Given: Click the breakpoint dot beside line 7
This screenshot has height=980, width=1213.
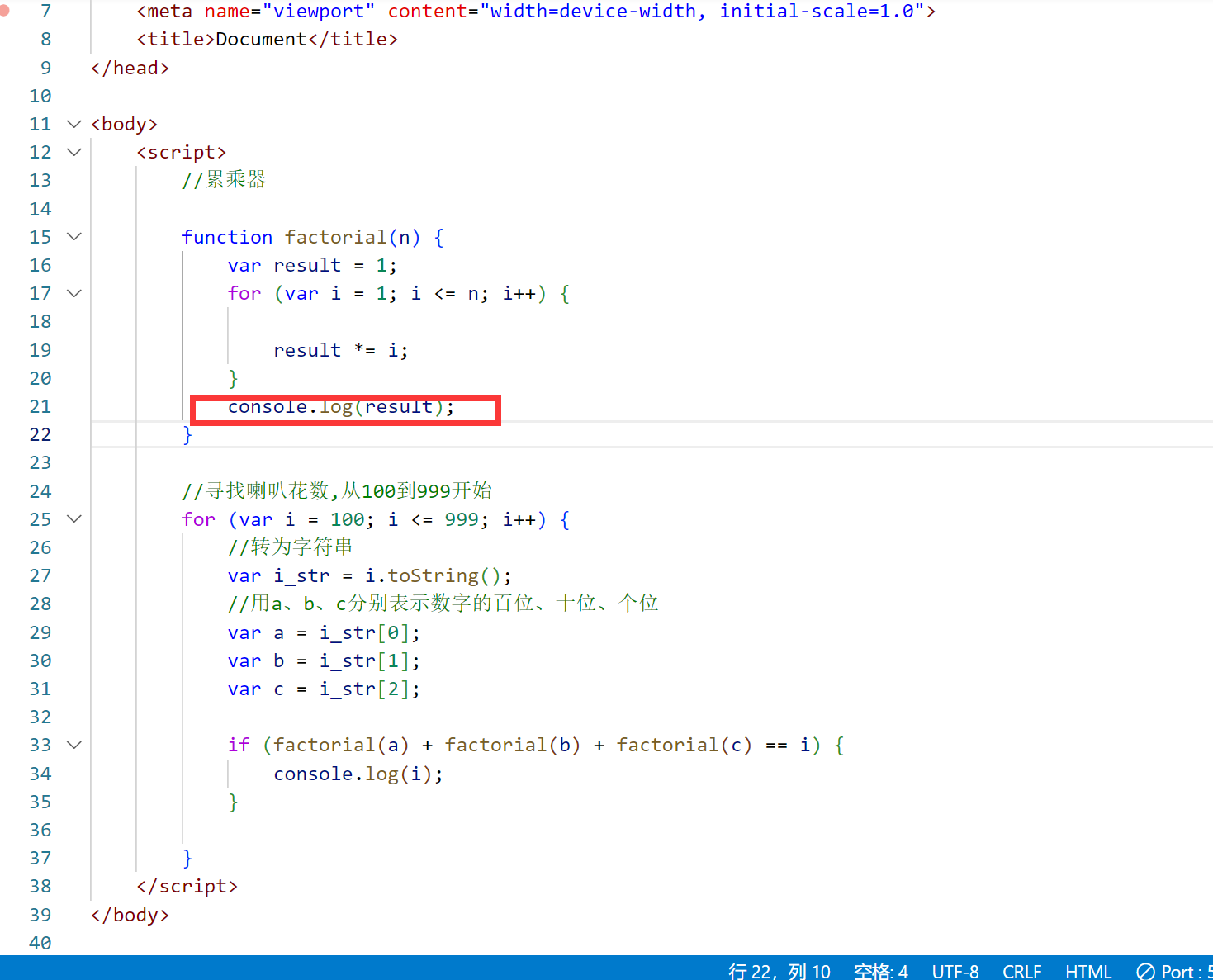Looking at the screenshot, I should pos(4,11).
